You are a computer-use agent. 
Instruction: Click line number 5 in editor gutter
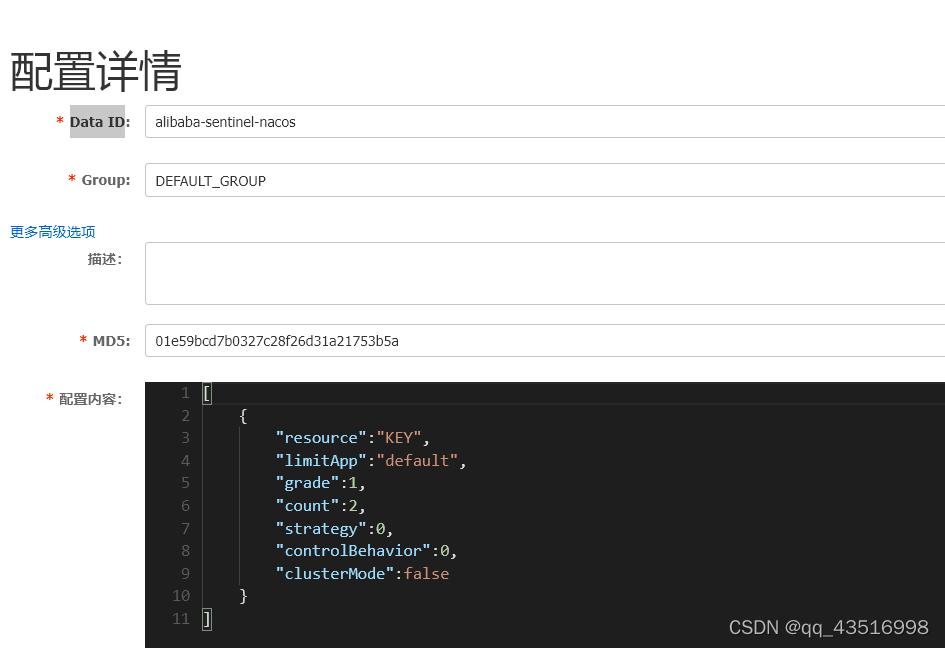(x=186, y=483)
